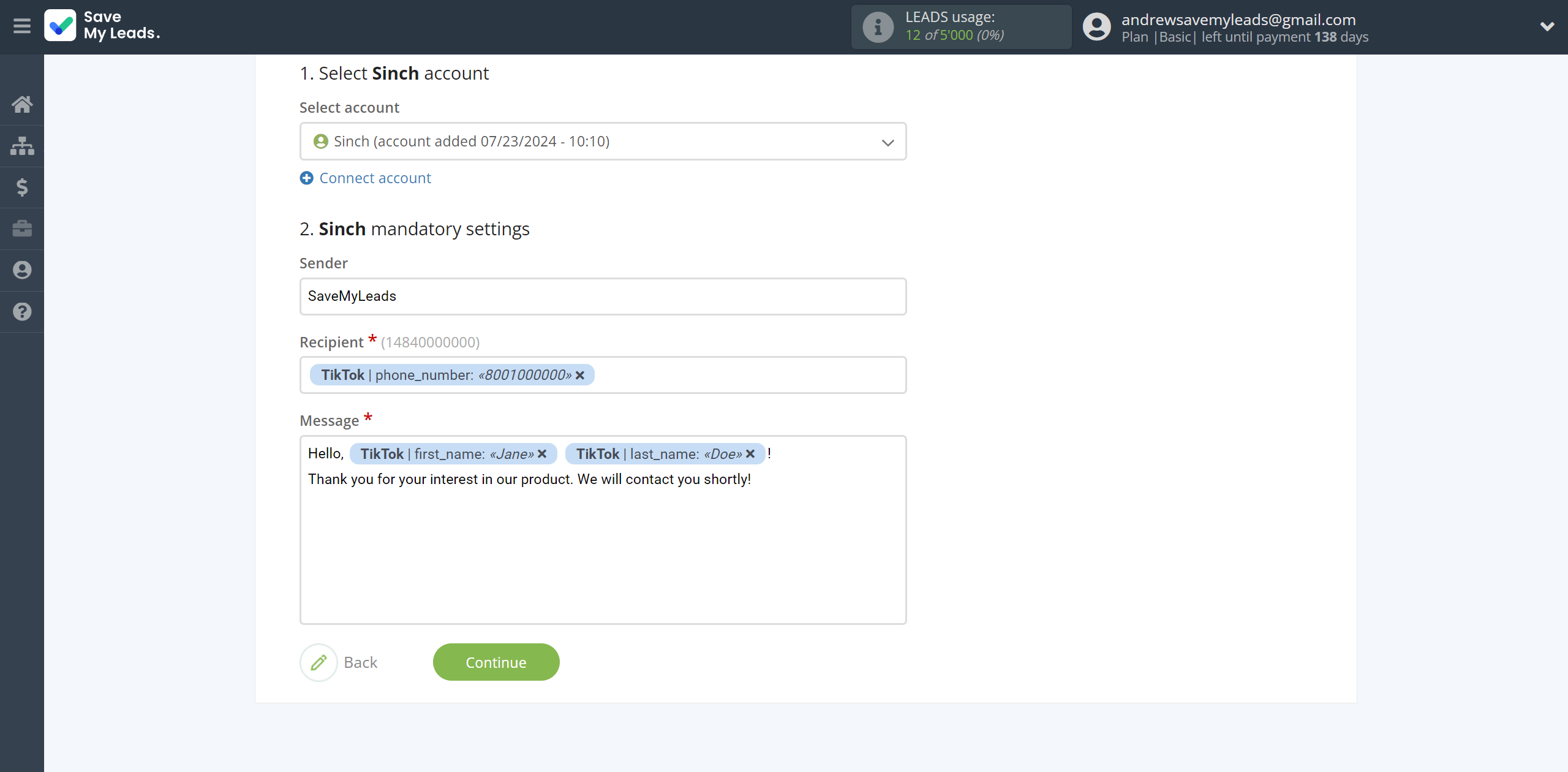
Task: Click the user avatar icon in header
Action: click(x=1096, y=27)
